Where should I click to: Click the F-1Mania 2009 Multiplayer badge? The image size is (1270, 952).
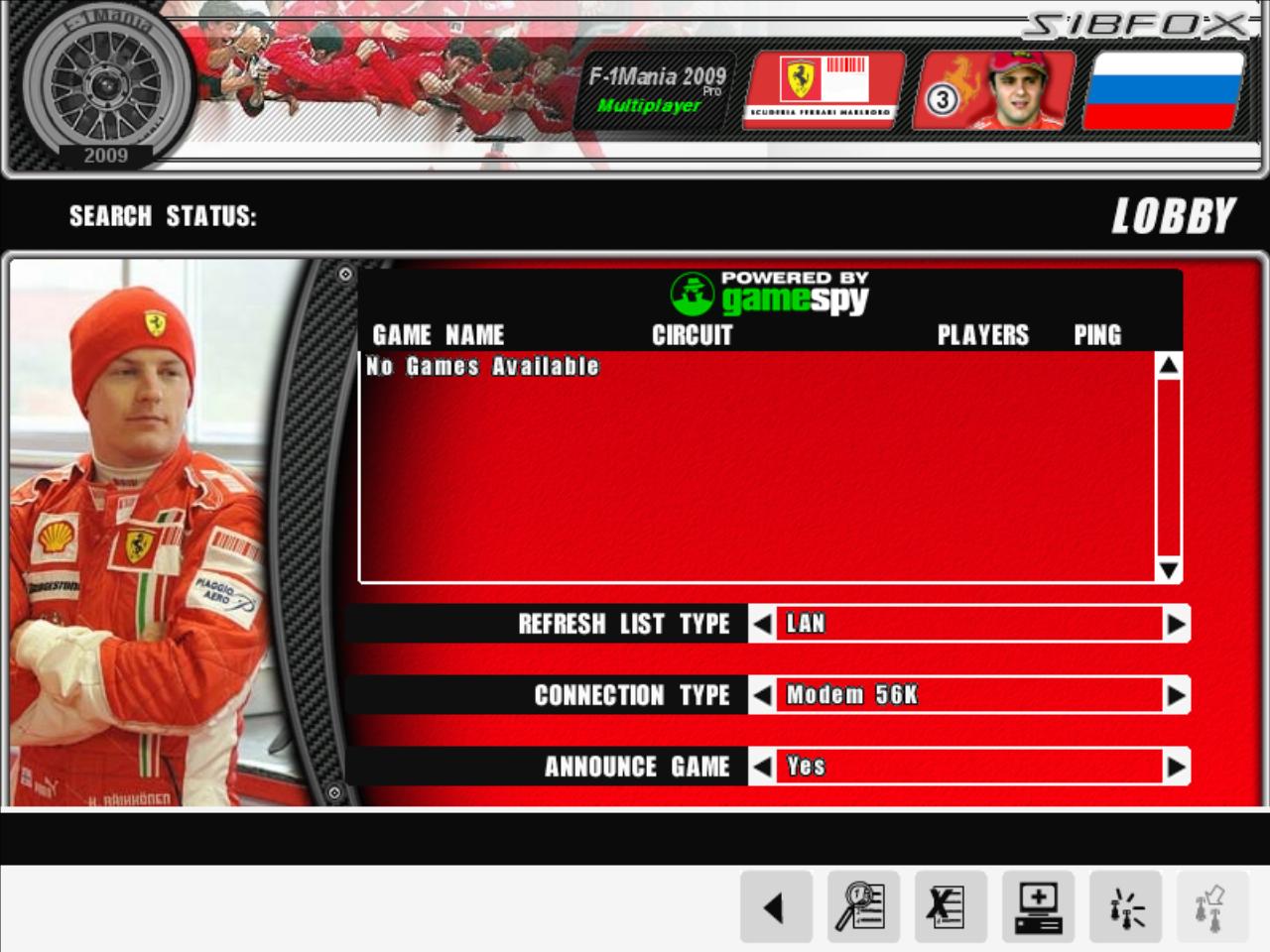click(655, 91)
